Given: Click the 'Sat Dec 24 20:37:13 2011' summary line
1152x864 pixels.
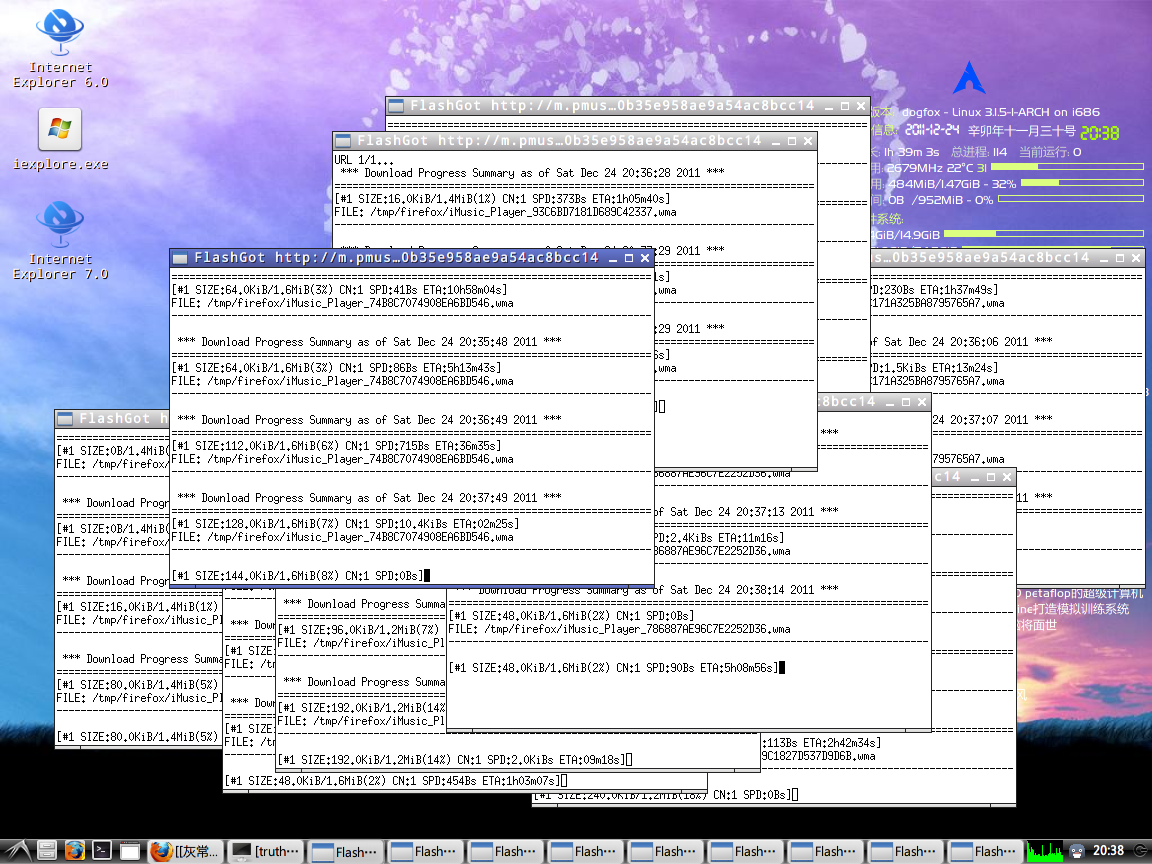Looking at the screenshot, I should [x=746, y=511].
